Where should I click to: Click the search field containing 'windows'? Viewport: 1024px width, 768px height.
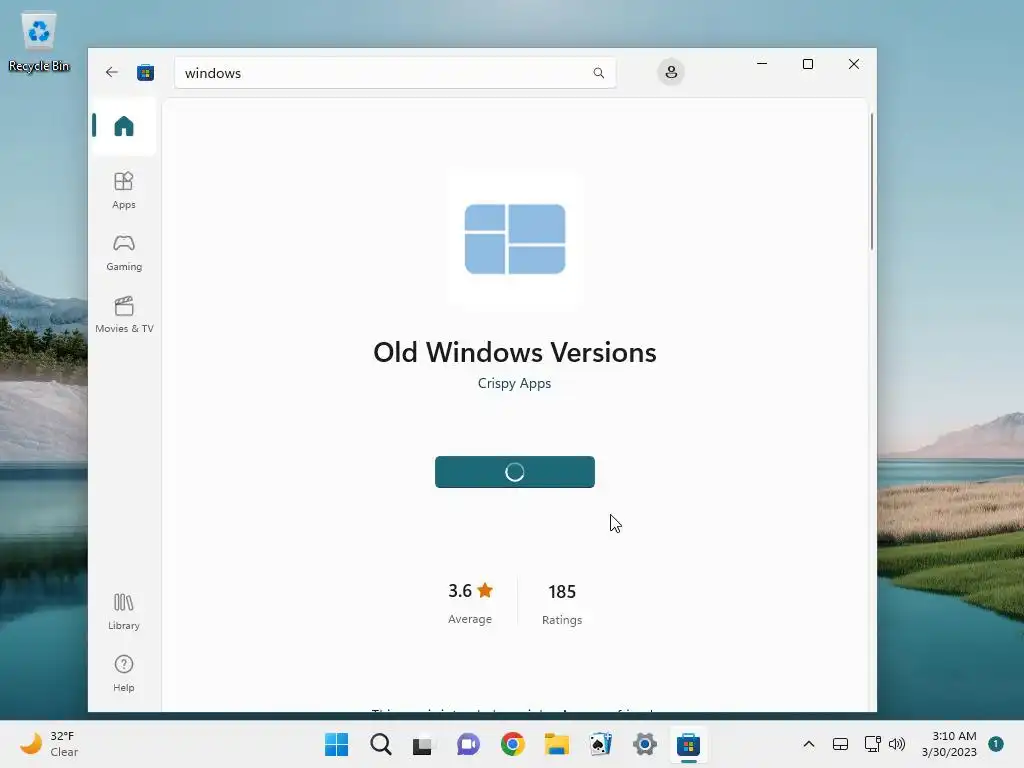[x=395, y=73]
